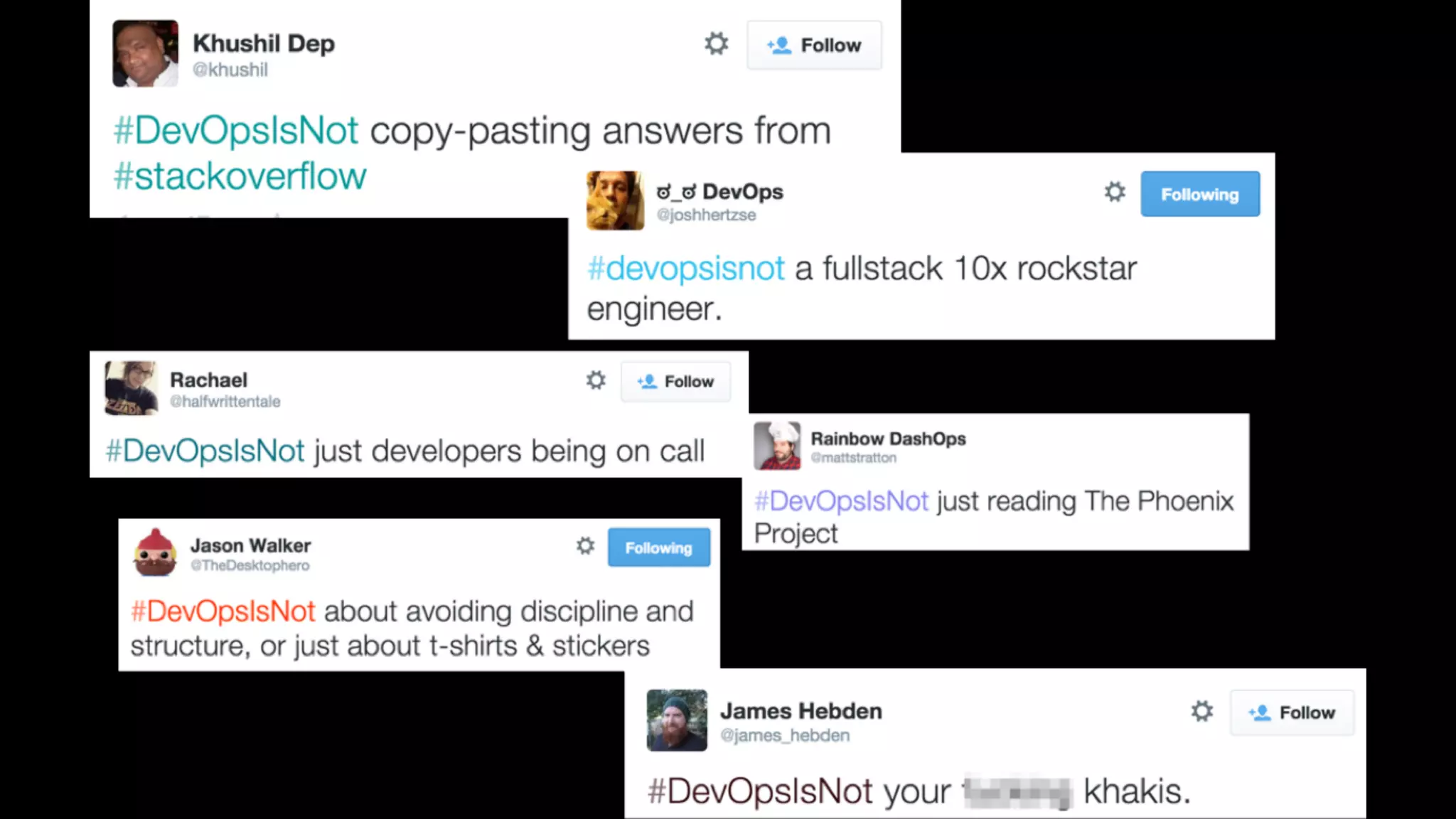
Task: Open the orange #DevOpsIsNot hashtag in Jason Walker's tweet
Action: pyautogui.click(x=223, y=611)
